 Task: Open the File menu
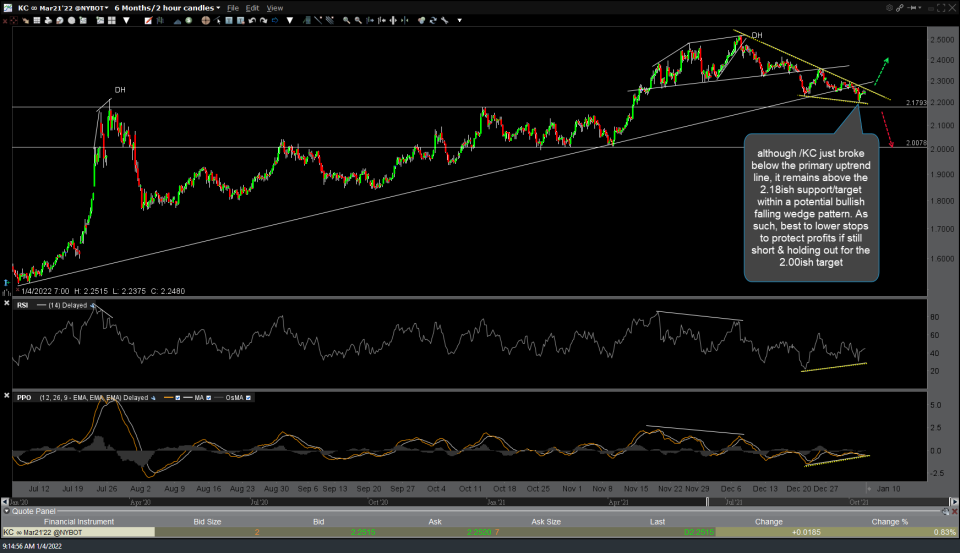coord(232,7)
